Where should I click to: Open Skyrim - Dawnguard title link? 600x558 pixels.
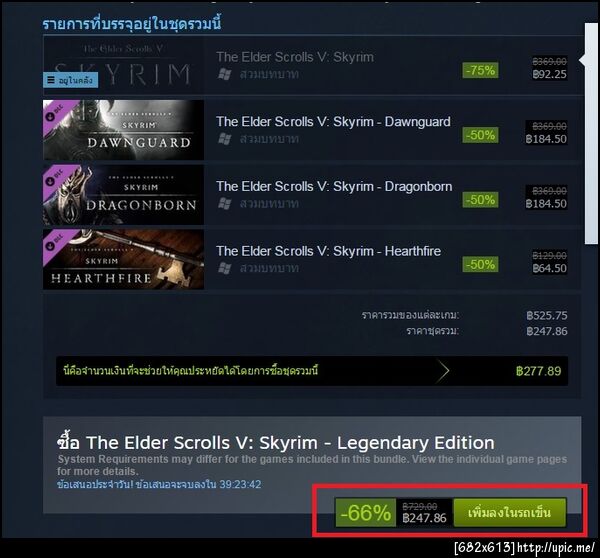tap(333, 122)
